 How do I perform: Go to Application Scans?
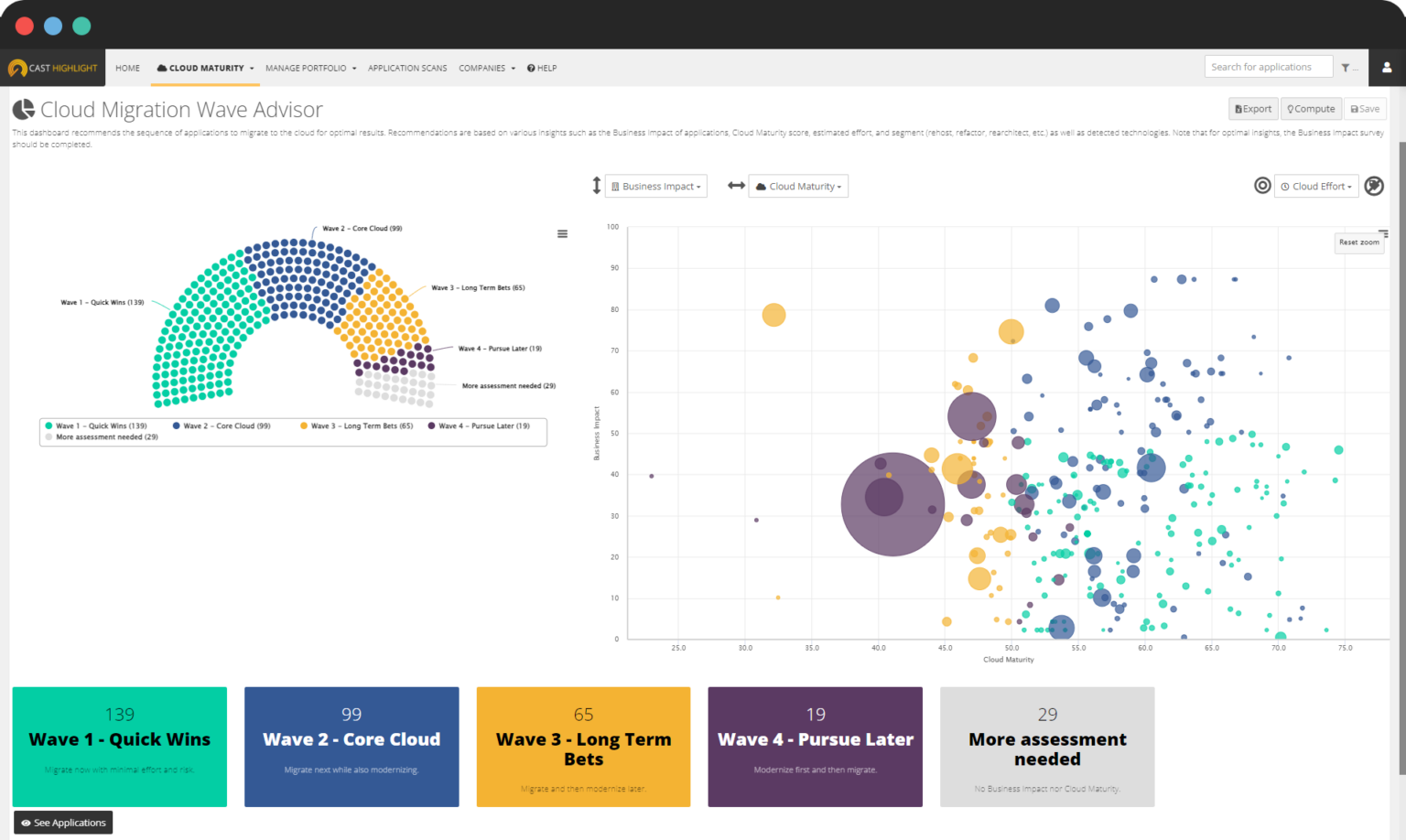pyautogui.click(x=407, y=68)
